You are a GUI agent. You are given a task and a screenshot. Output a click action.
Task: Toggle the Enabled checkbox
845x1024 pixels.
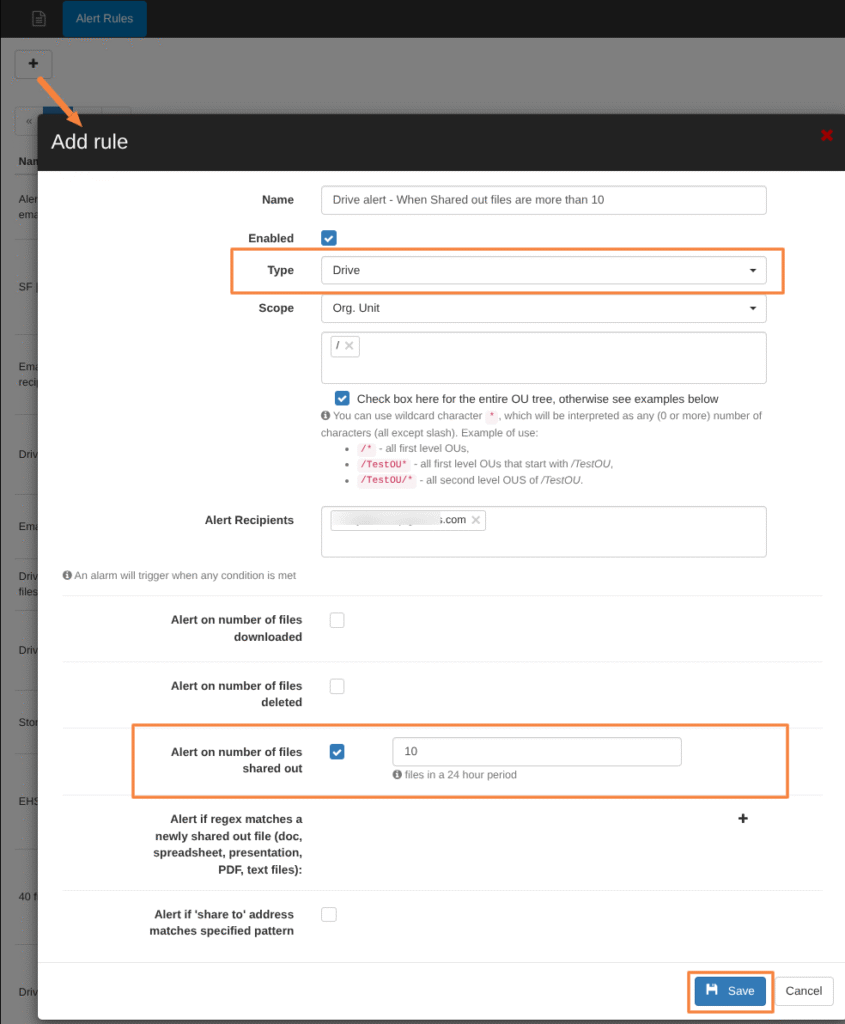pos(328,238)
